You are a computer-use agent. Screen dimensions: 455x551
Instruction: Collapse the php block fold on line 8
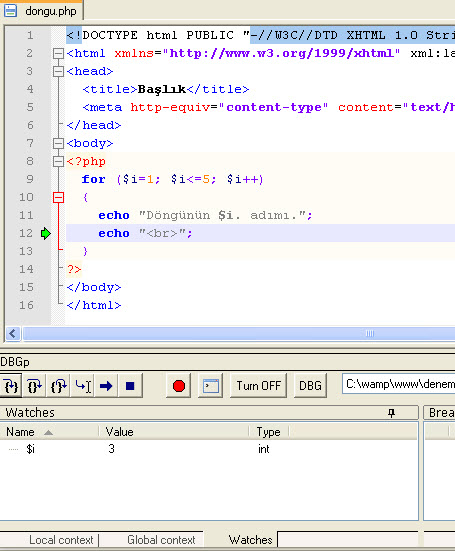tap(58, 161)
